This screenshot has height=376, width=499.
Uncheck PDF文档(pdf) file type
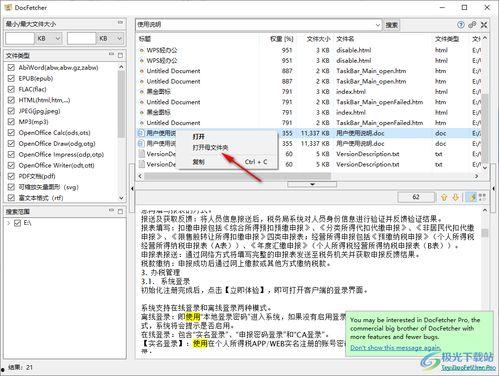click(x=11, y=176)
